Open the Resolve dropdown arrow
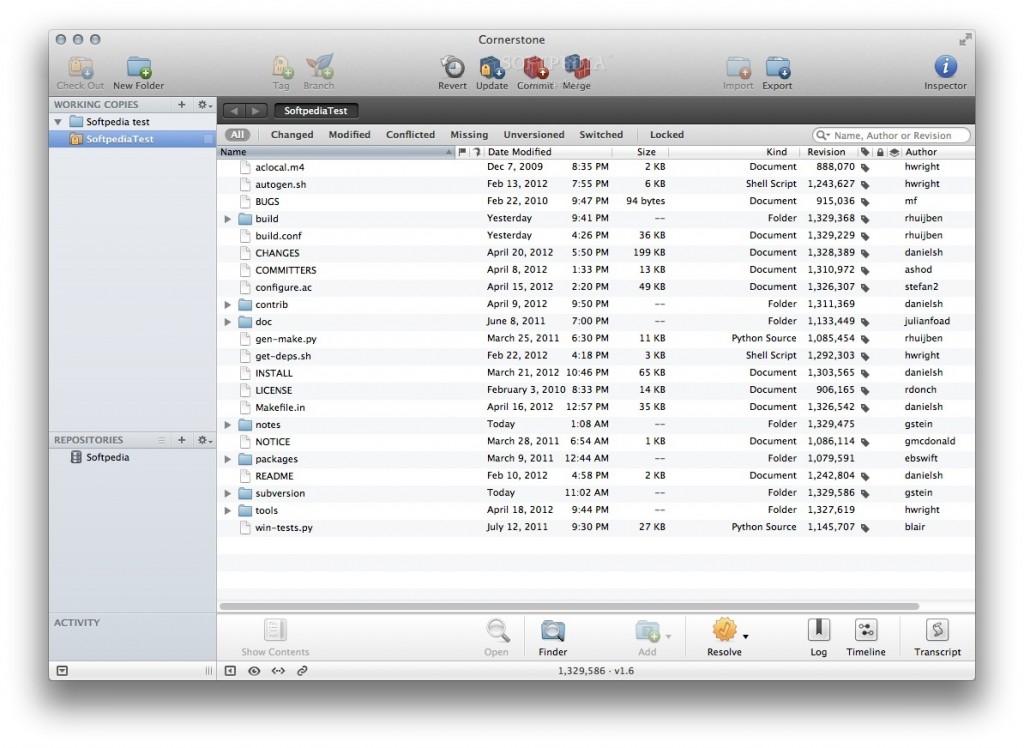The width and height of the screenshot is (1024, 748). [745, 636]
